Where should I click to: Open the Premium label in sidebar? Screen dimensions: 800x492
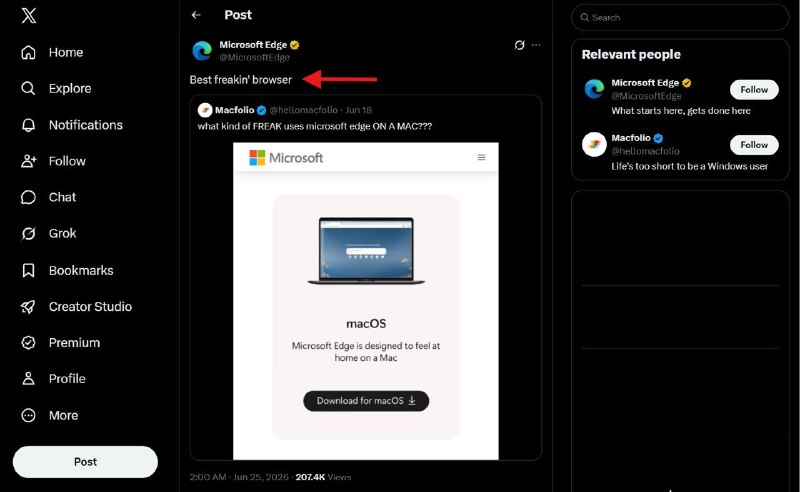coord(74,342)
